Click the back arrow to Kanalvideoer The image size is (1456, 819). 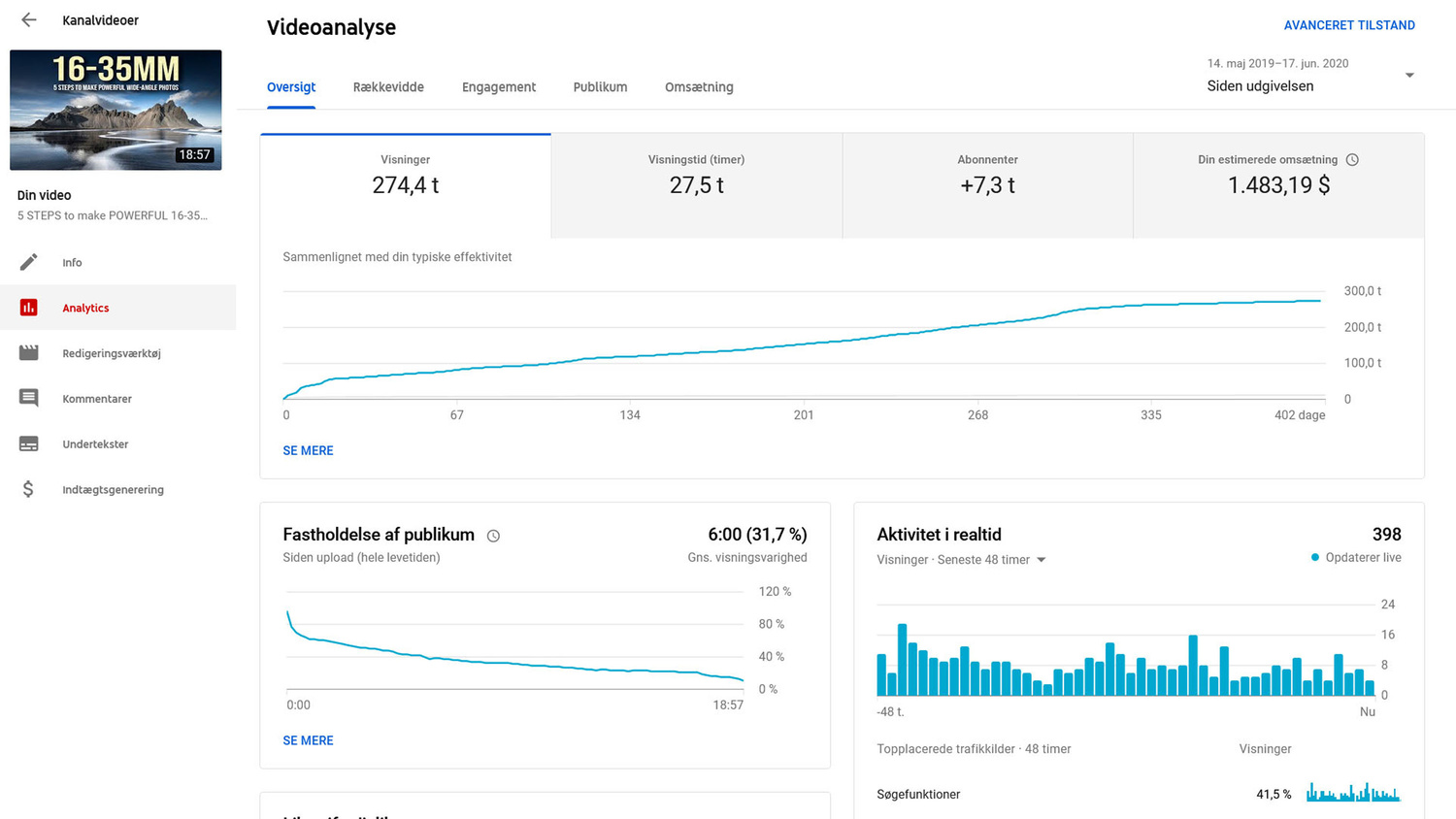[x=29, y=20]
